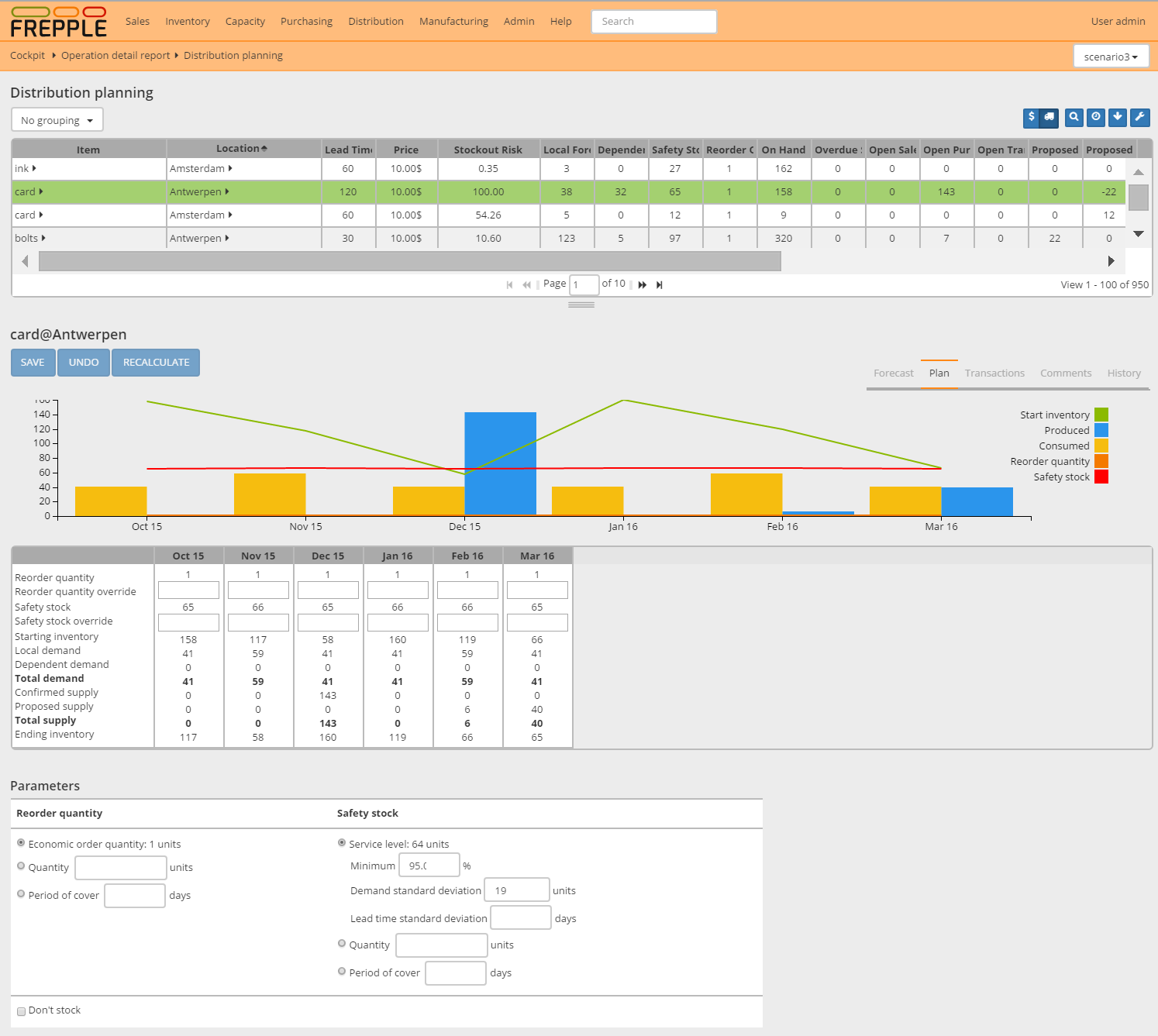Select the Reorder quantity Quantity radio
1158x1036 pixels.
(x=21, y=866)
